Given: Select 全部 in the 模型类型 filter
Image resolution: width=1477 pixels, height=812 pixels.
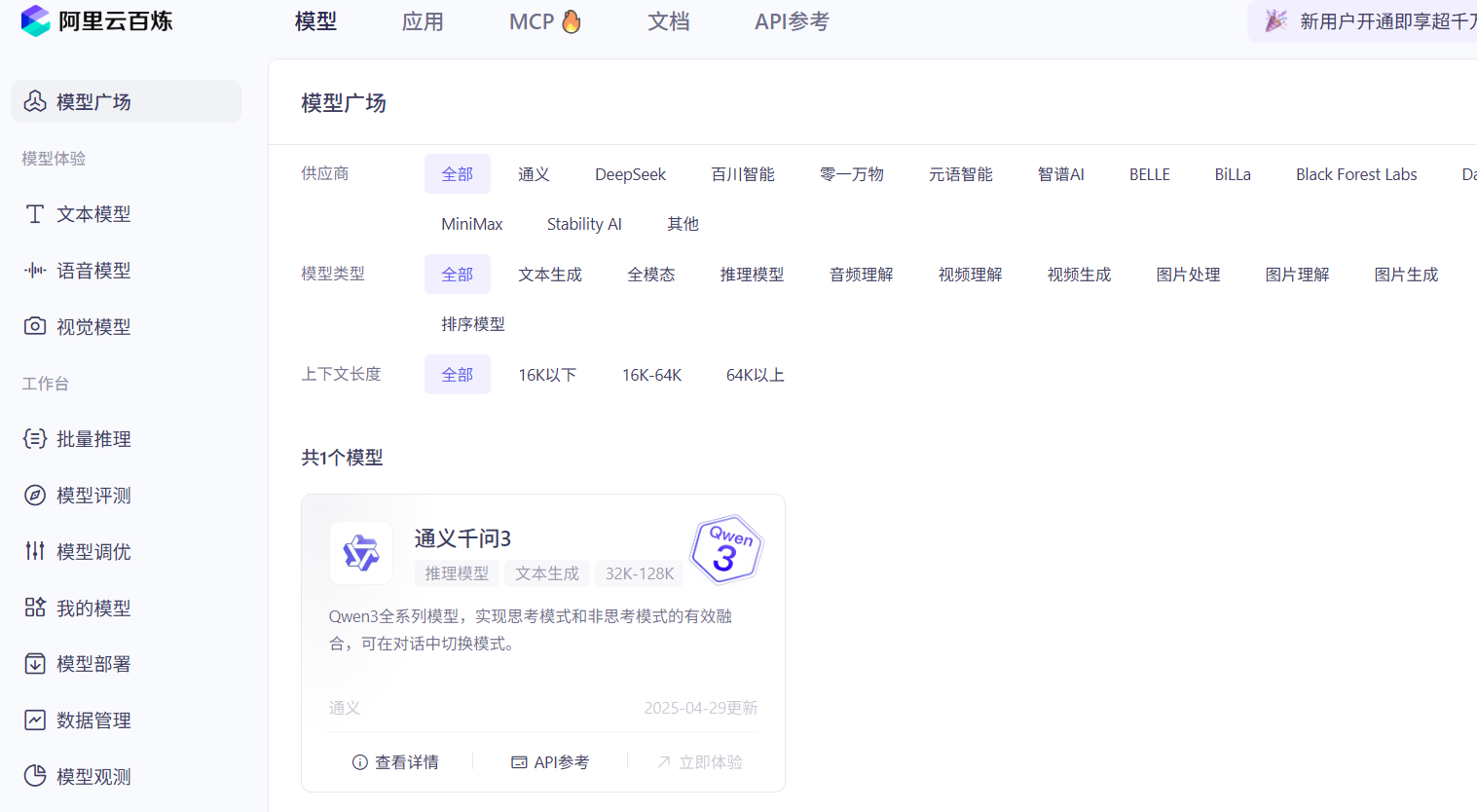Looking at the screenshot, I should [458, 275].
